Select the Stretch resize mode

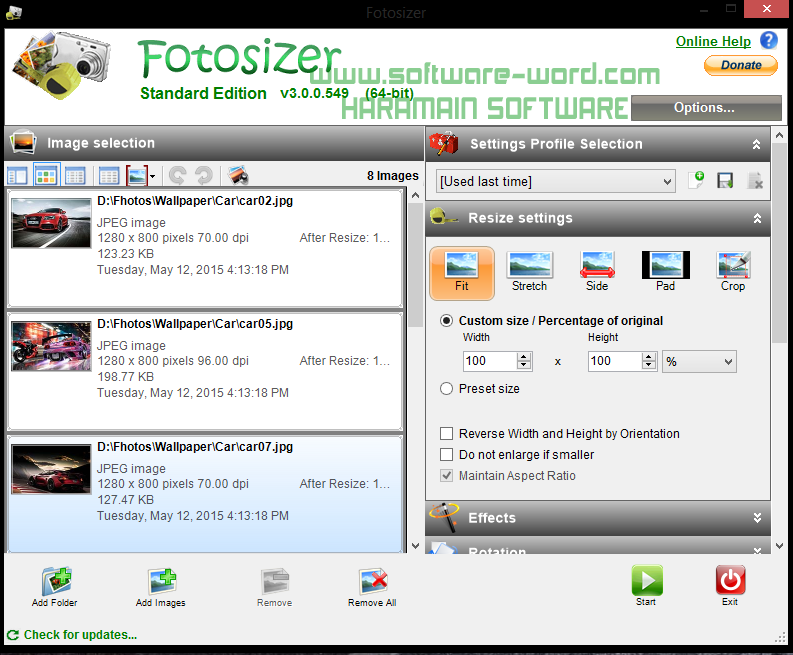click(529, 272)
